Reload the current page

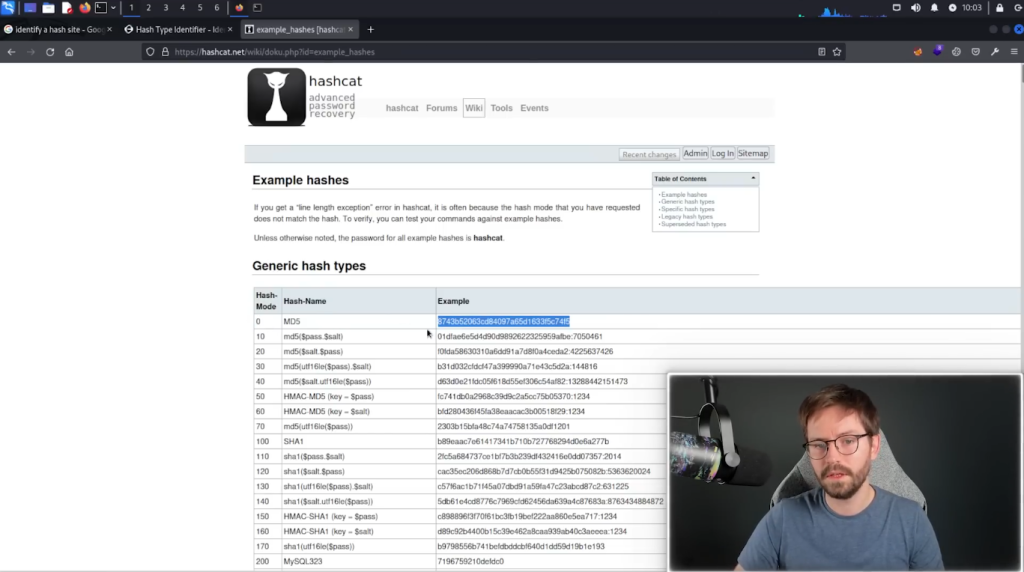(50, 52)
